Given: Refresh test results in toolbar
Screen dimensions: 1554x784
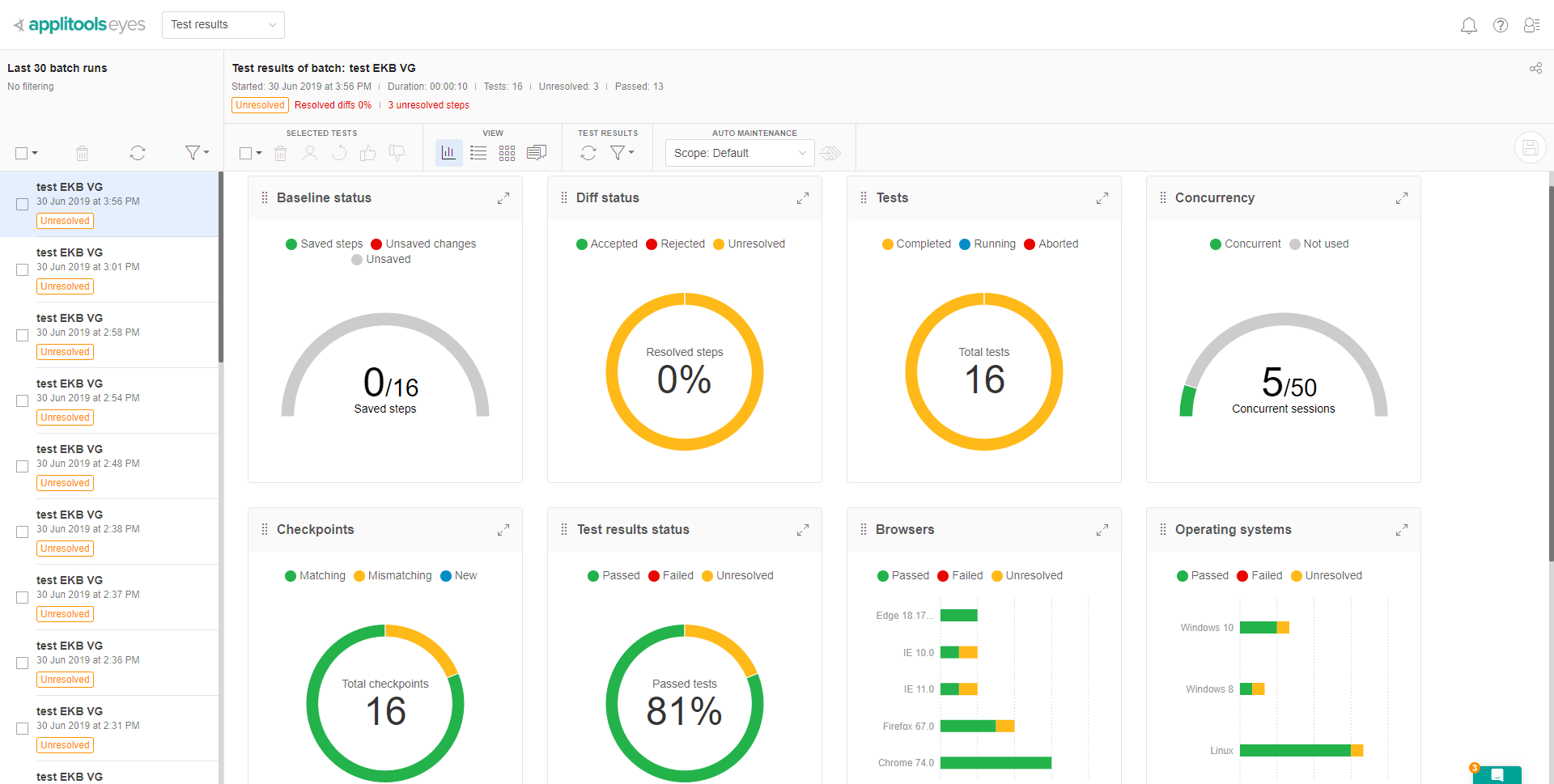Looking at the screenshot, I should [588, 153].
